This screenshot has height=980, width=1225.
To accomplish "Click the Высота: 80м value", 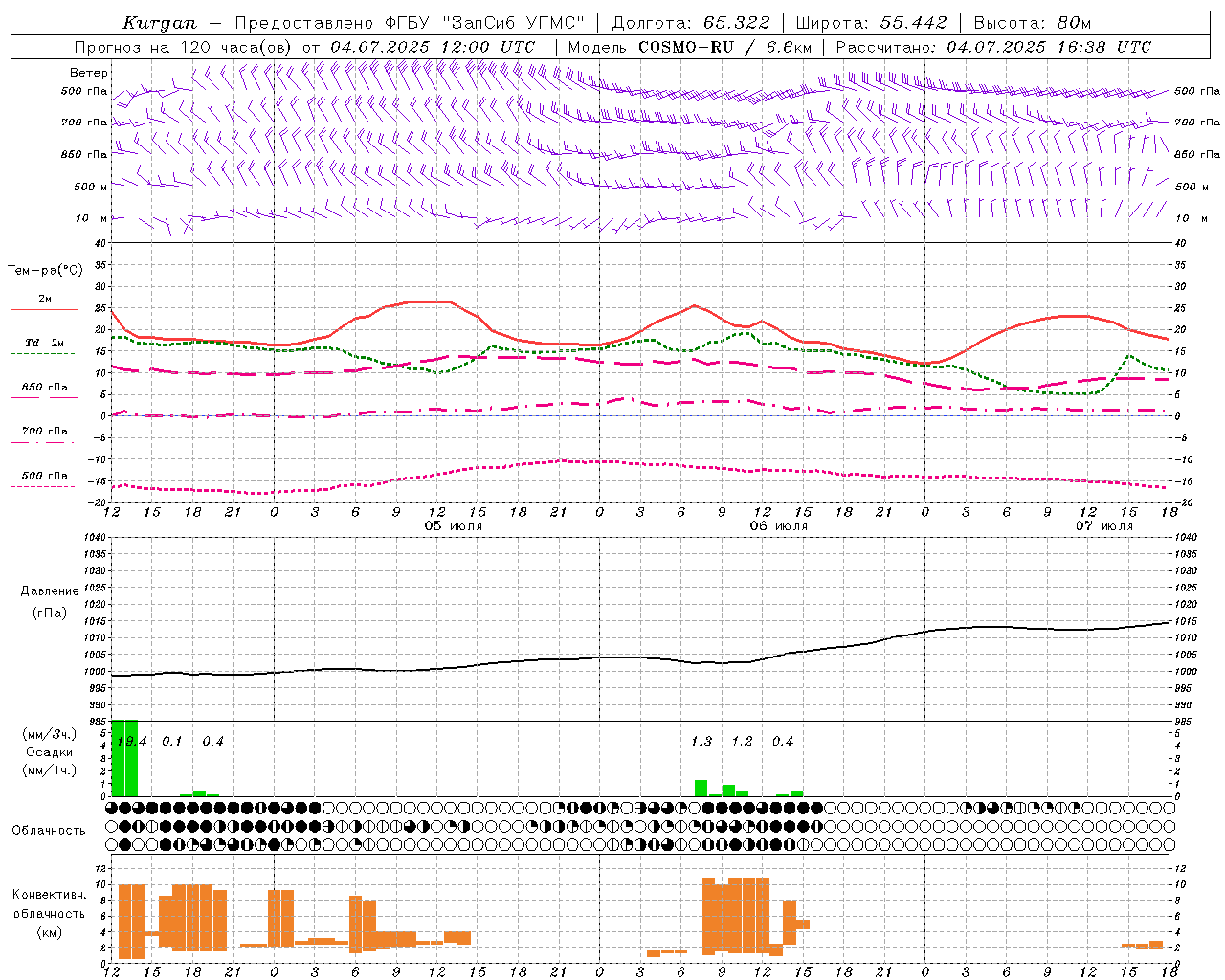I will [x=1033, y=23].
